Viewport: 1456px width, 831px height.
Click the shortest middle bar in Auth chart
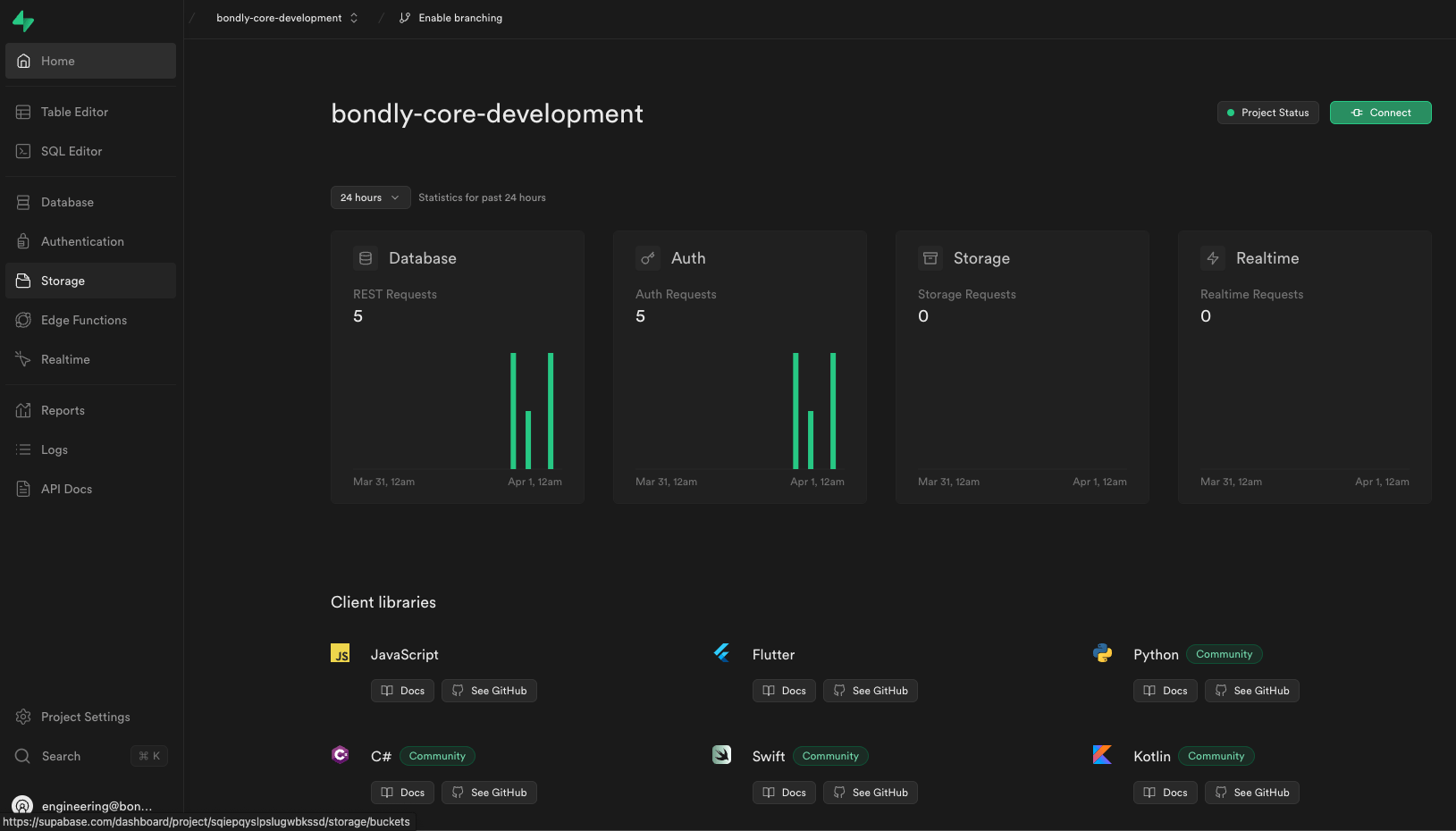[x=811, y=440]
